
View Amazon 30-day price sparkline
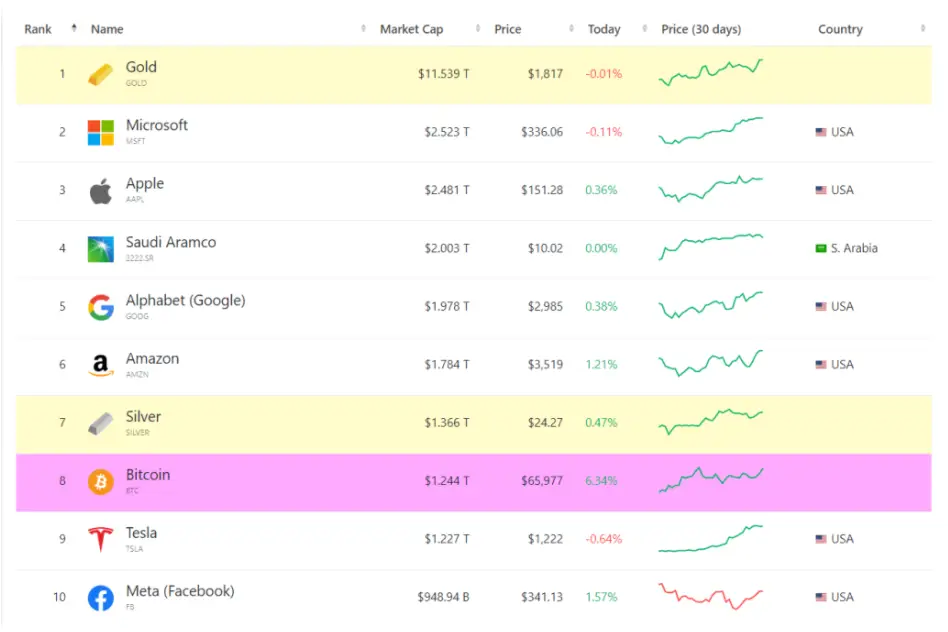coord(710,363)
